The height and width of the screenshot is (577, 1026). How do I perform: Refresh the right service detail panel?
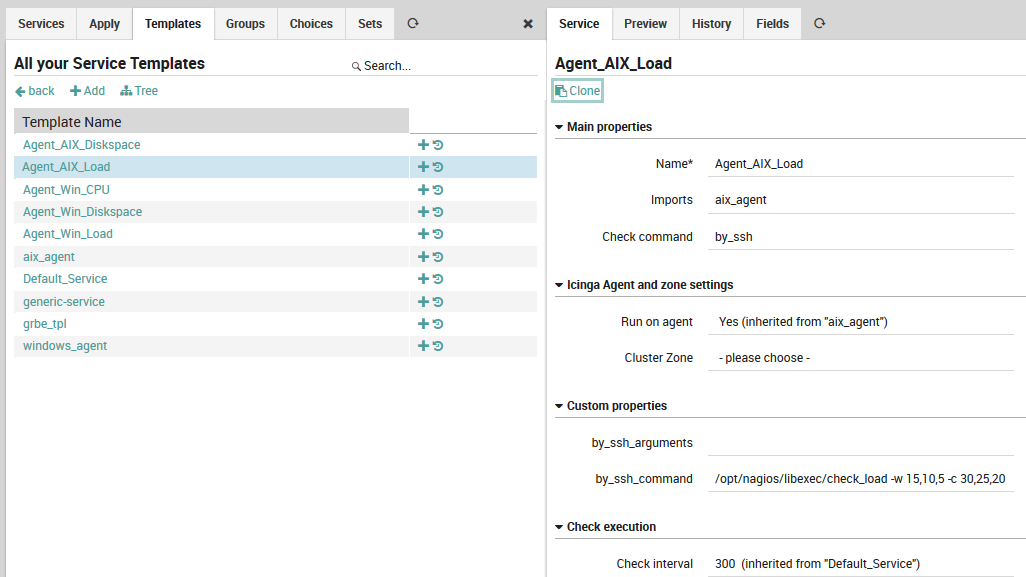[819, 23]
